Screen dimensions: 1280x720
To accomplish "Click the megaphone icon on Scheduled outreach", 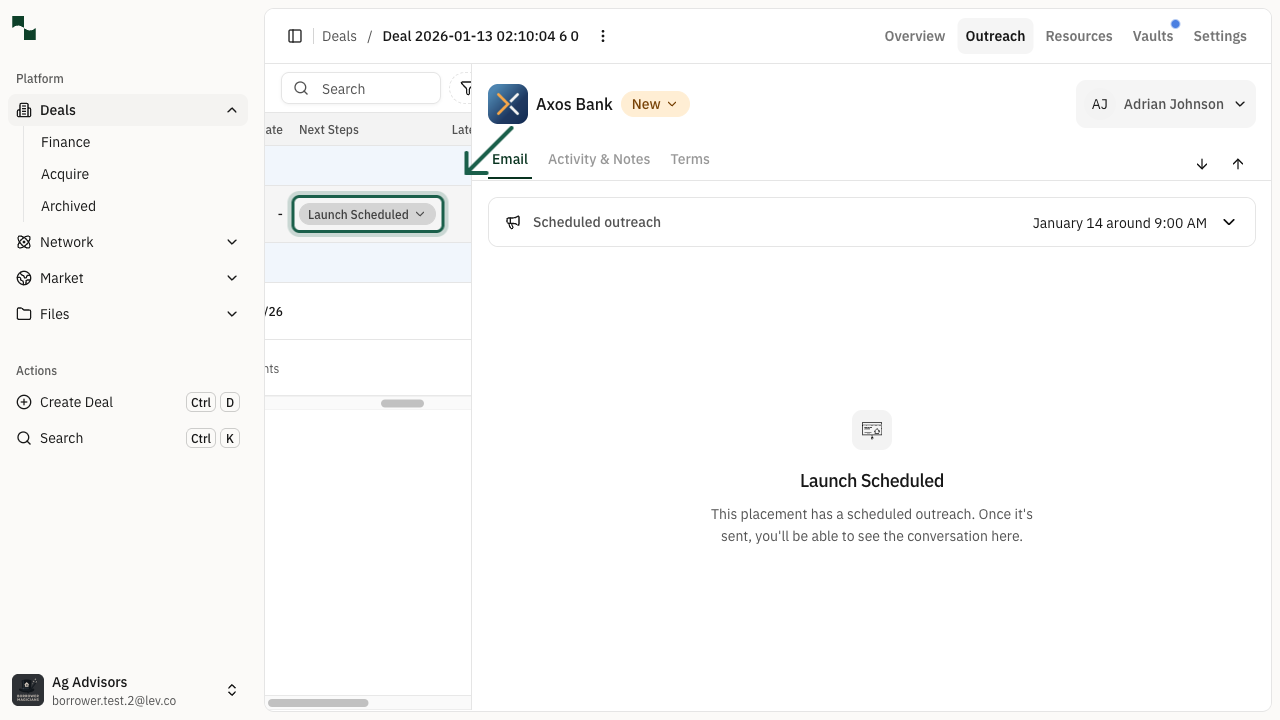I will coord(513,222).
